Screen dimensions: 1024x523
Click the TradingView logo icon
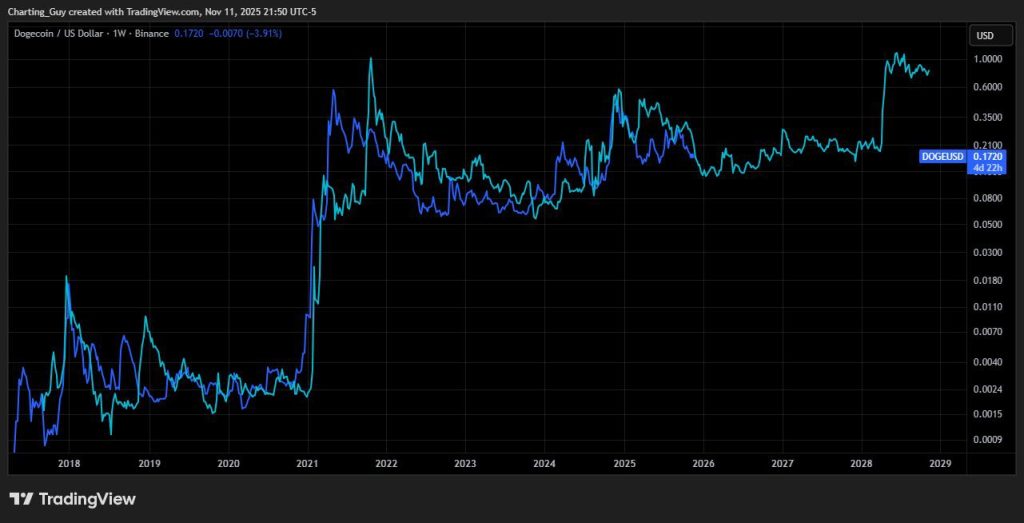(21, 499)
